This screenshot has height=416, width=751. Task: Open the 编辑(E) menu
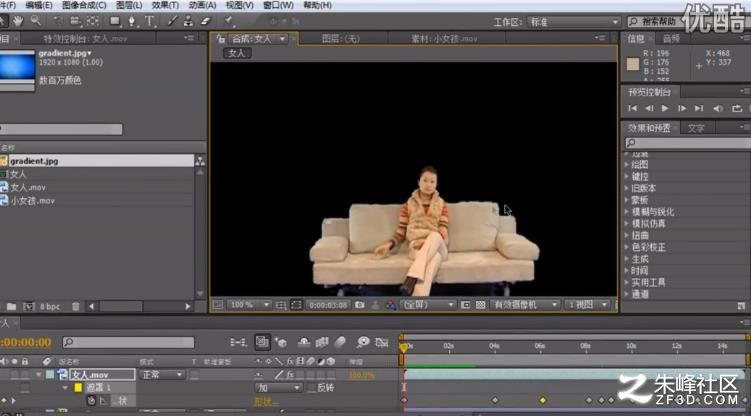pyautogui.click(x=39, y=5)
